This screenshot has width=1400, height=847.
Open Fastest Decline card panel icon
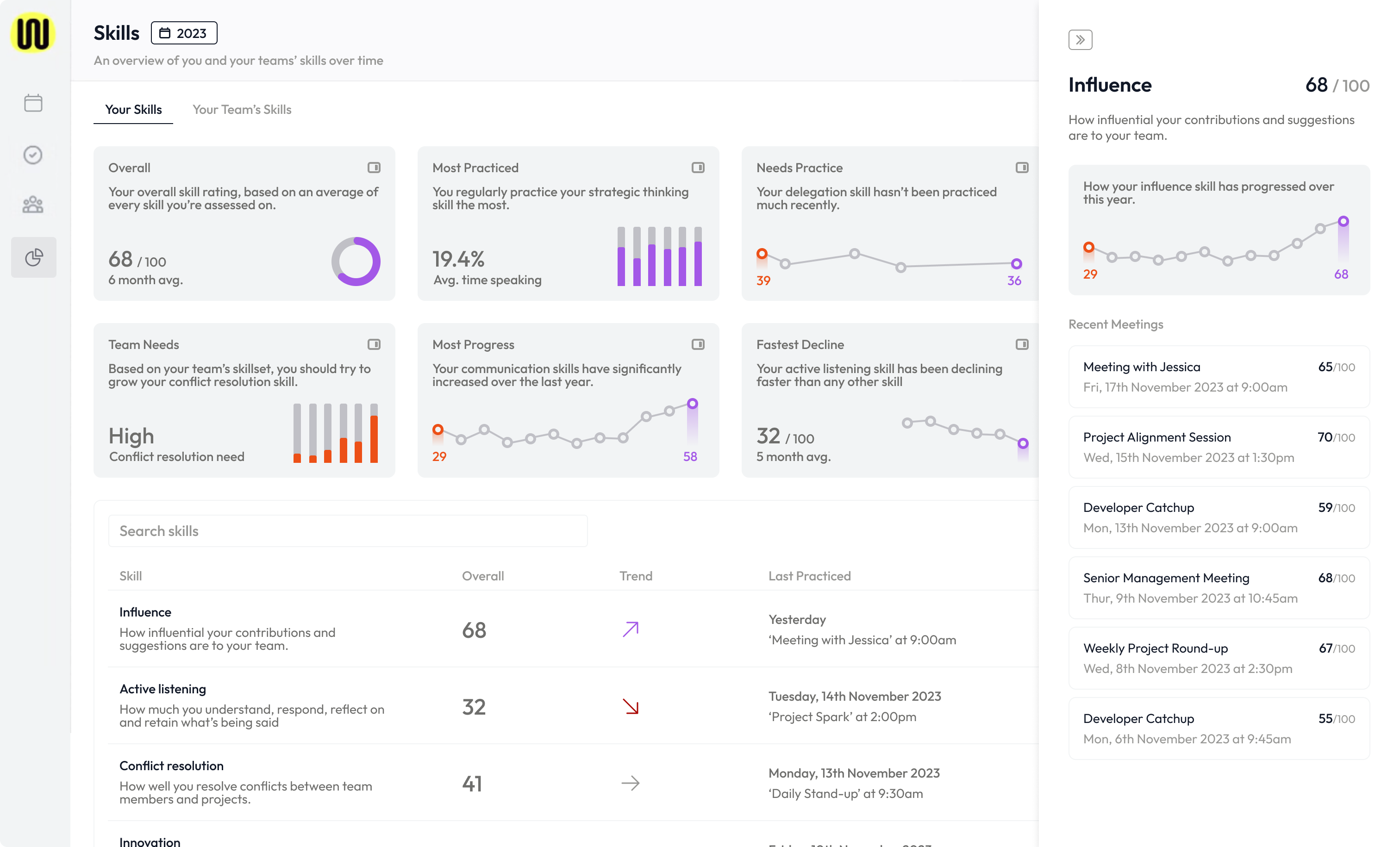click(1022, 344)
